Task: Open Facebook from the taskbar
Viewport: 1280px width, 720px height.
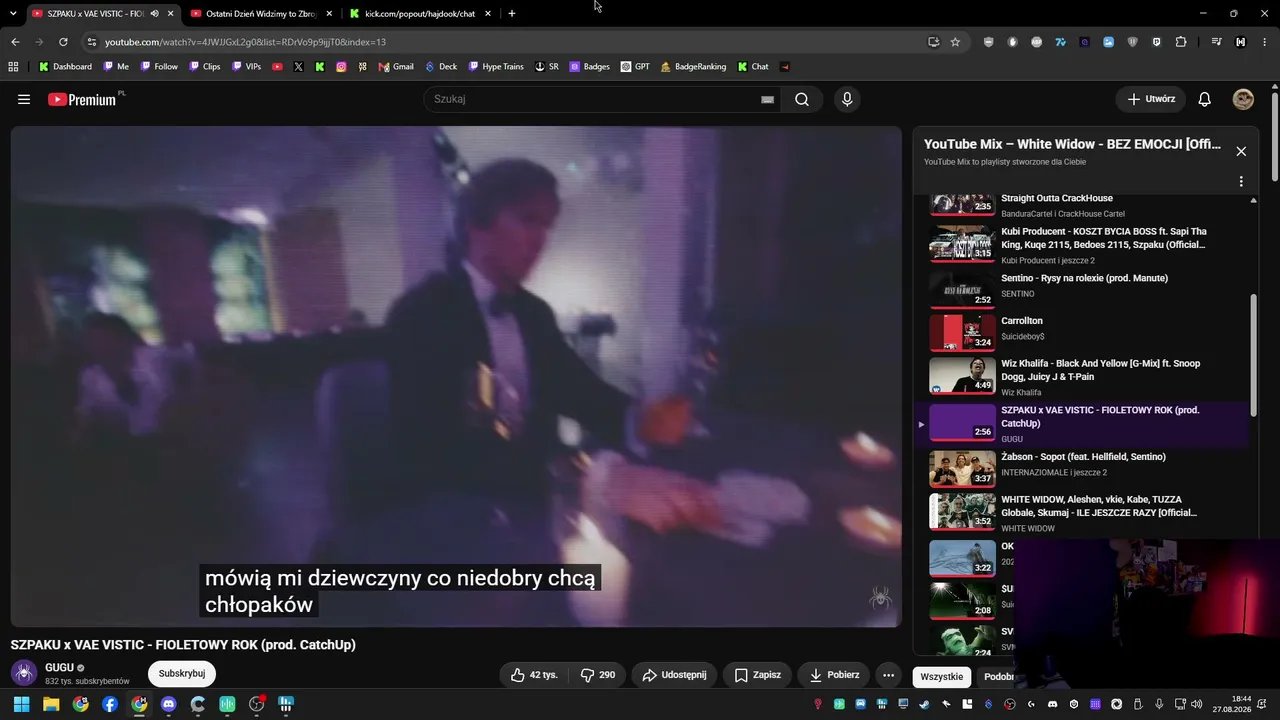Action: tap(110, 704)
